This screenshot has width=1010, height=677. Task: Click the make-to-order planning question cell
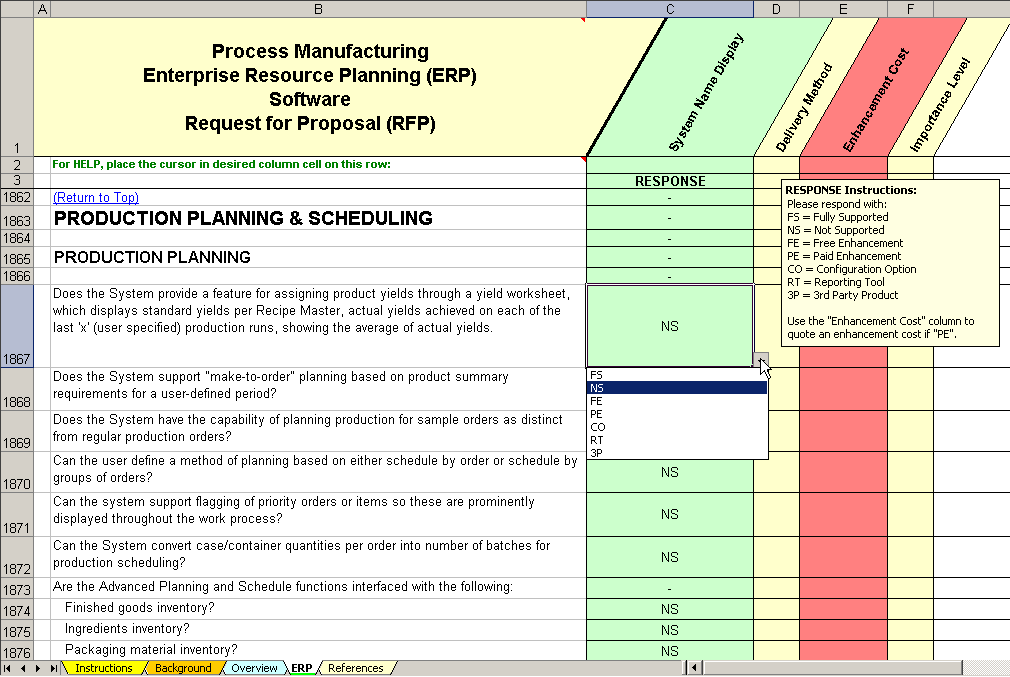(318, 389)
